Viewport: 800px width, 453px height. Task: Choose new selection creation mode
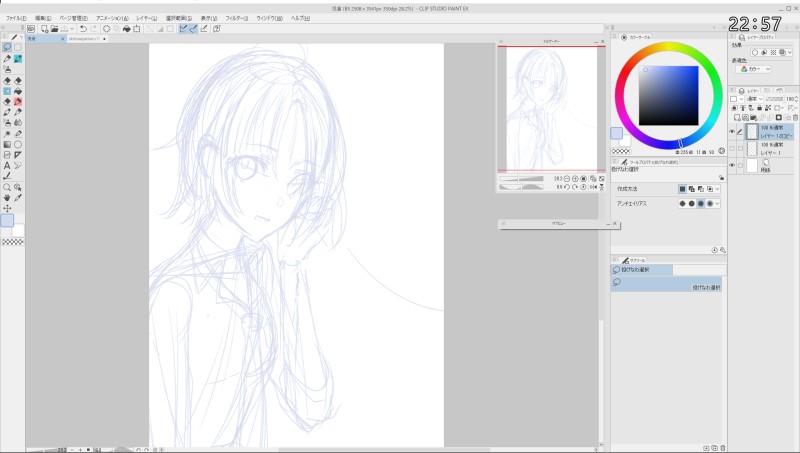coord(682,189)
